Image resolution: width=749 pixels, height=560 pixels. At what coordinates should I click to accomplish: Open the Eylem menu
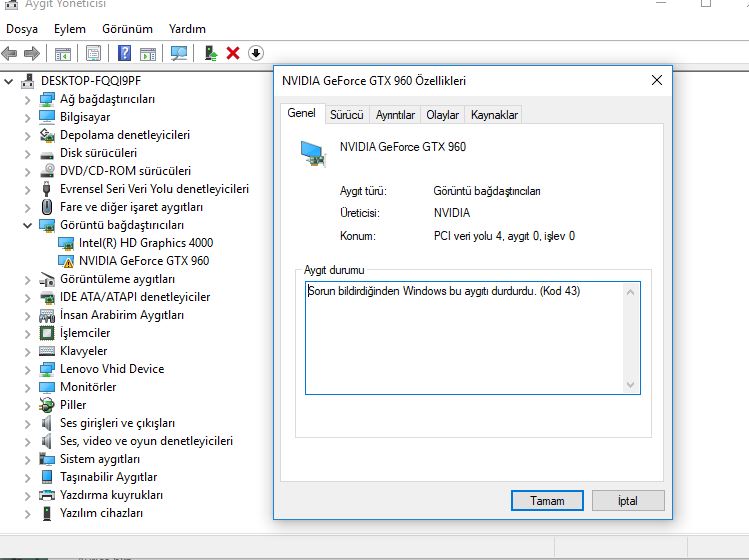tap(70, 29)
